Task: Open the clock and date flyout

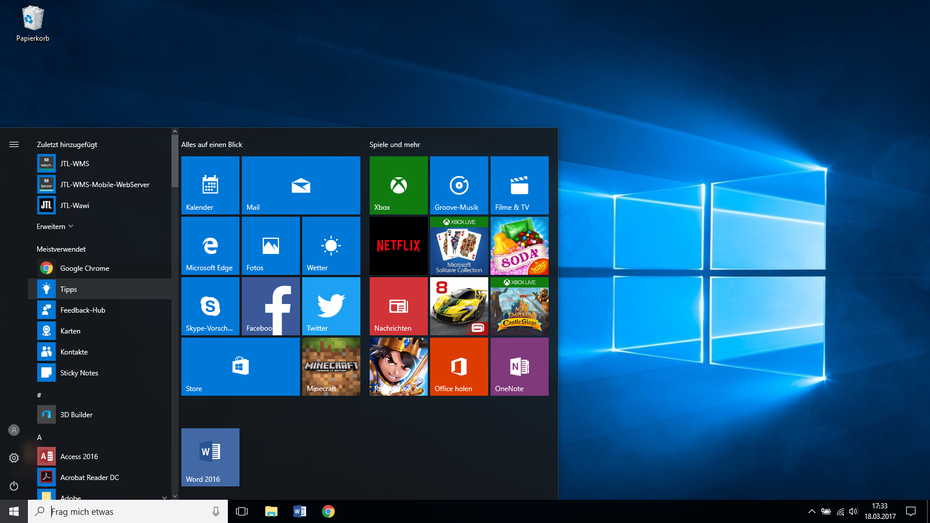Action: (x=880, y=511)
